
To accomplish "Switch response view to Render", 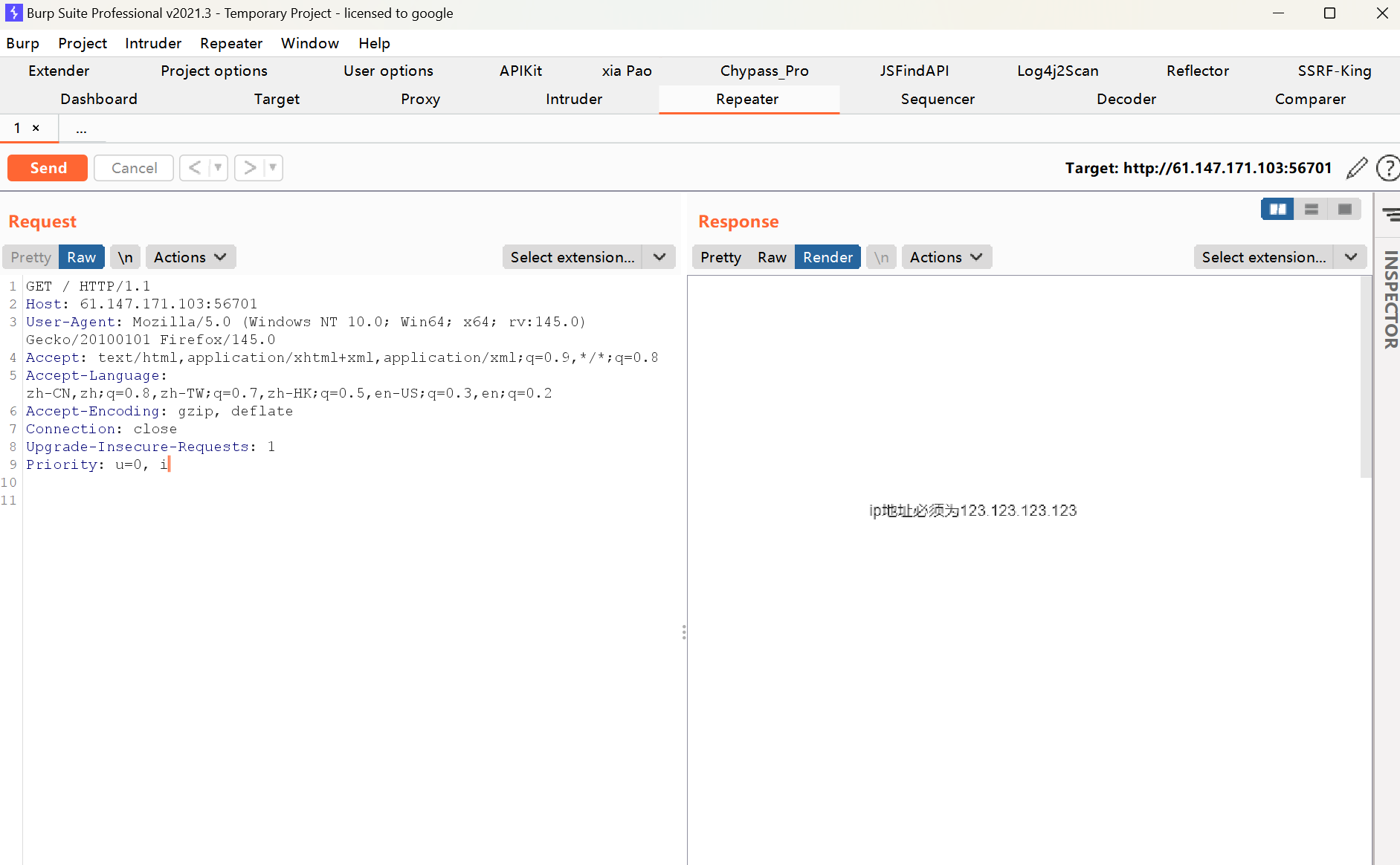I will [x=828, y=257].
